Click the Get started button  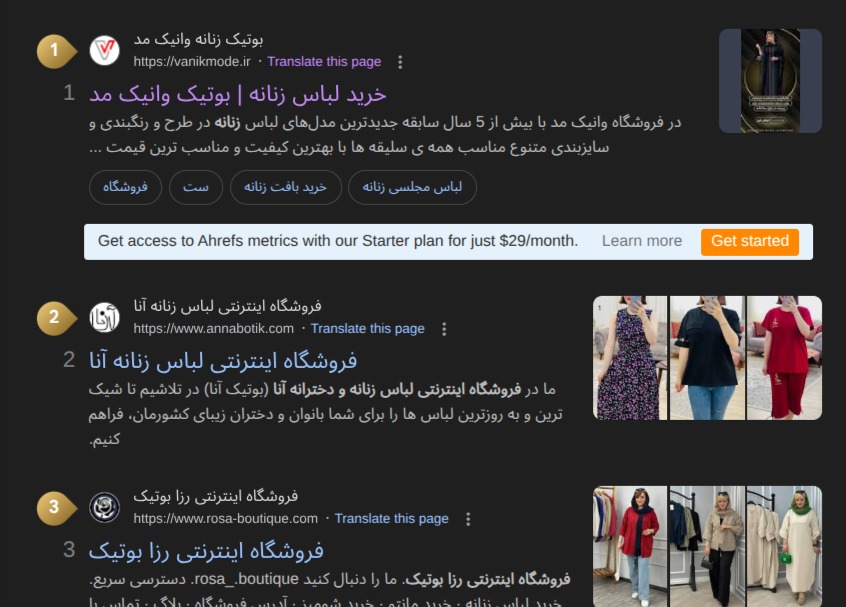tap(750, 241)
